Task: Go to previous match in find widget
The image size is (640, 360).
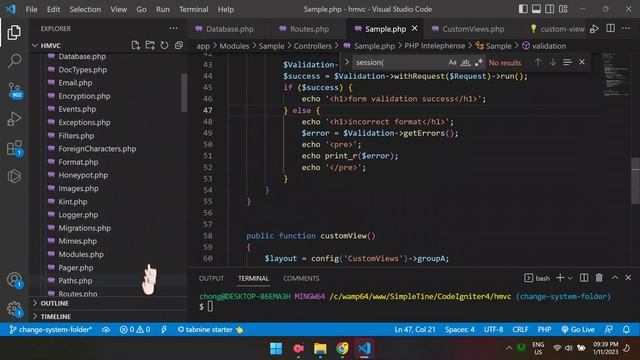Action: [538, 62]
